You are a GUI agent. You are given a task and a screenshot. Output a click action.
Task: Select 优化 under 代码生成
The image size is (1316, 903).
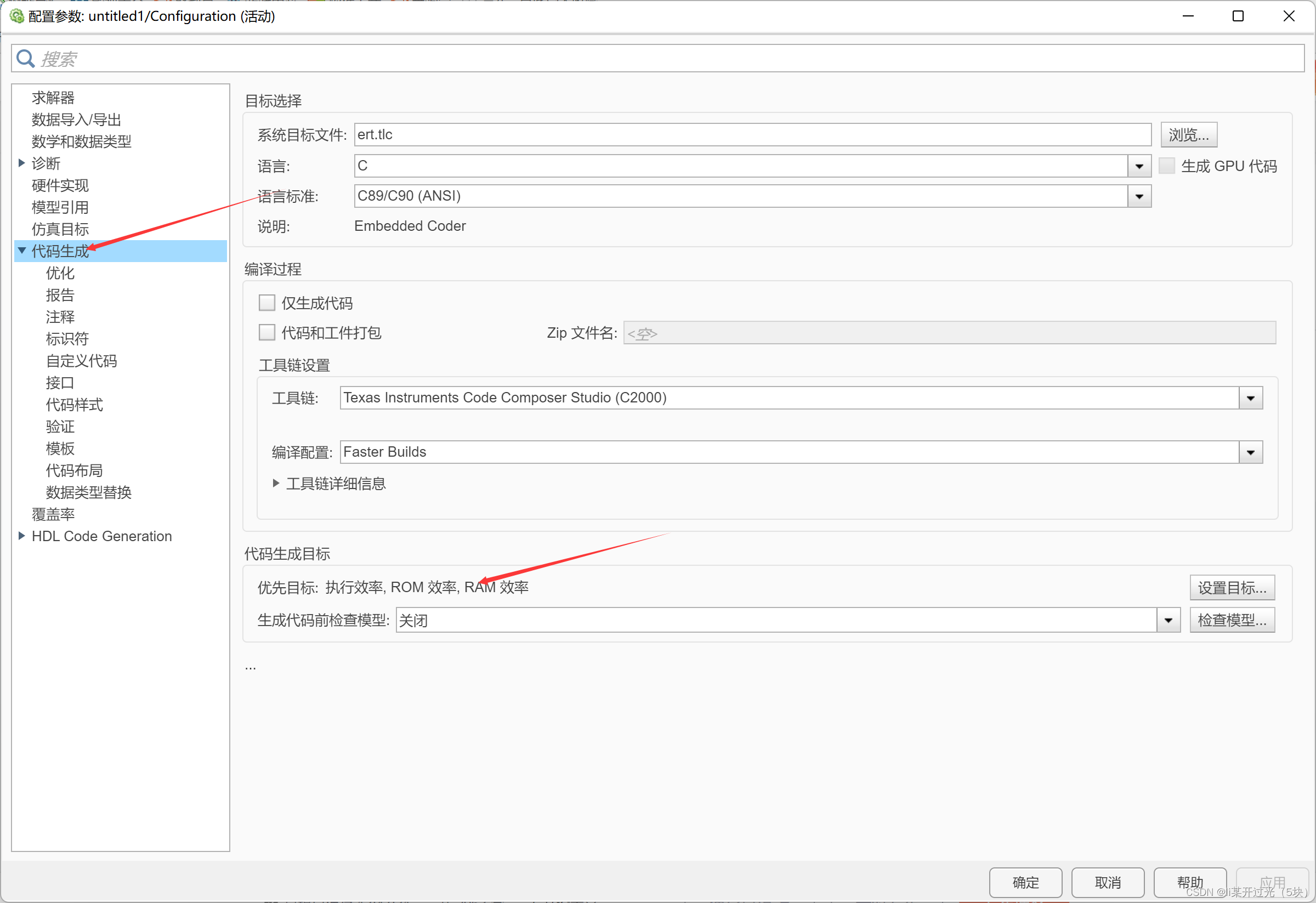point(60,273)
